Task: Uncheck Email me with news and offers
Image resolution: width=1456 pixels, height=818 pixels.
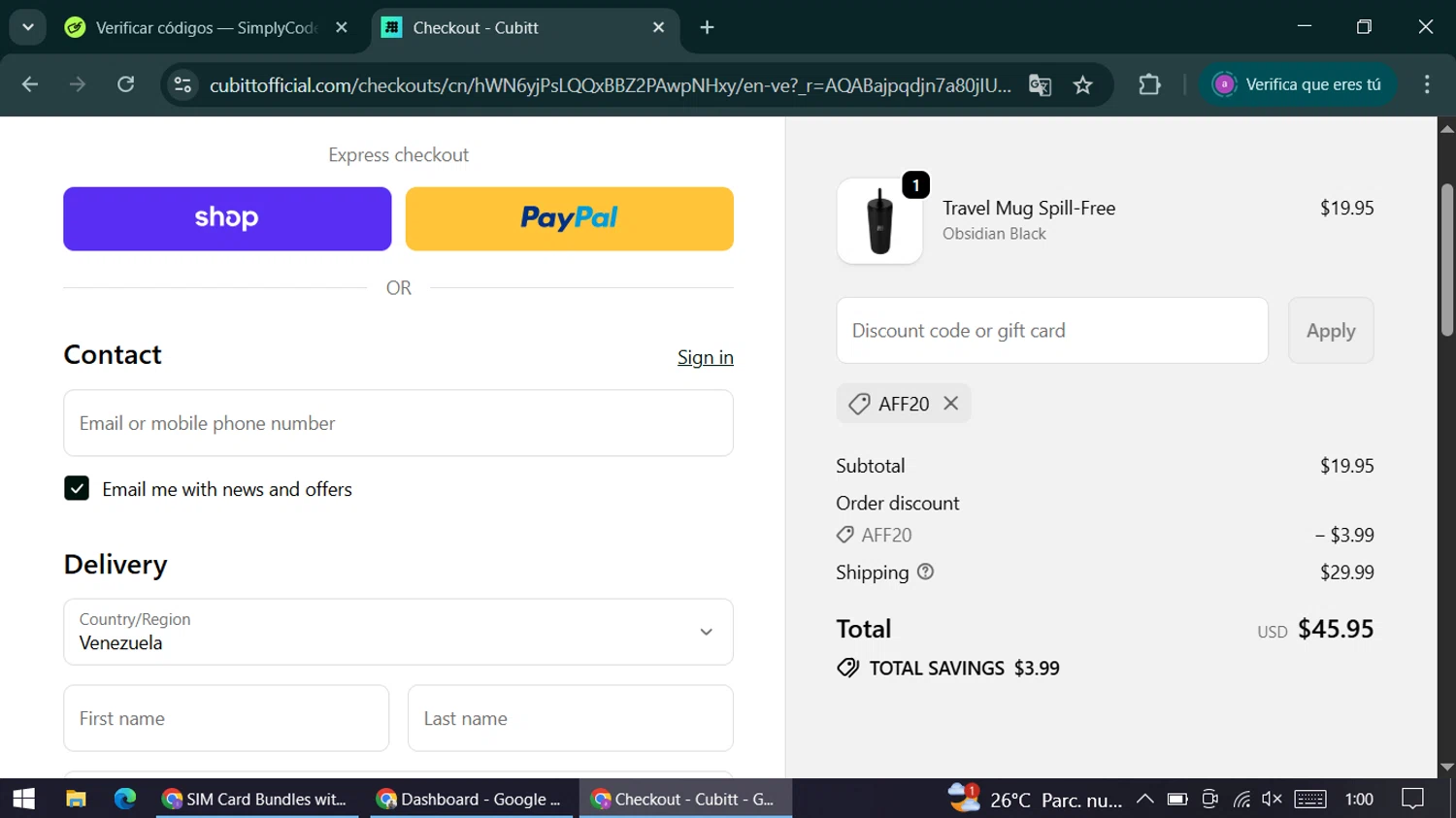Action: [x=77, y=488]
